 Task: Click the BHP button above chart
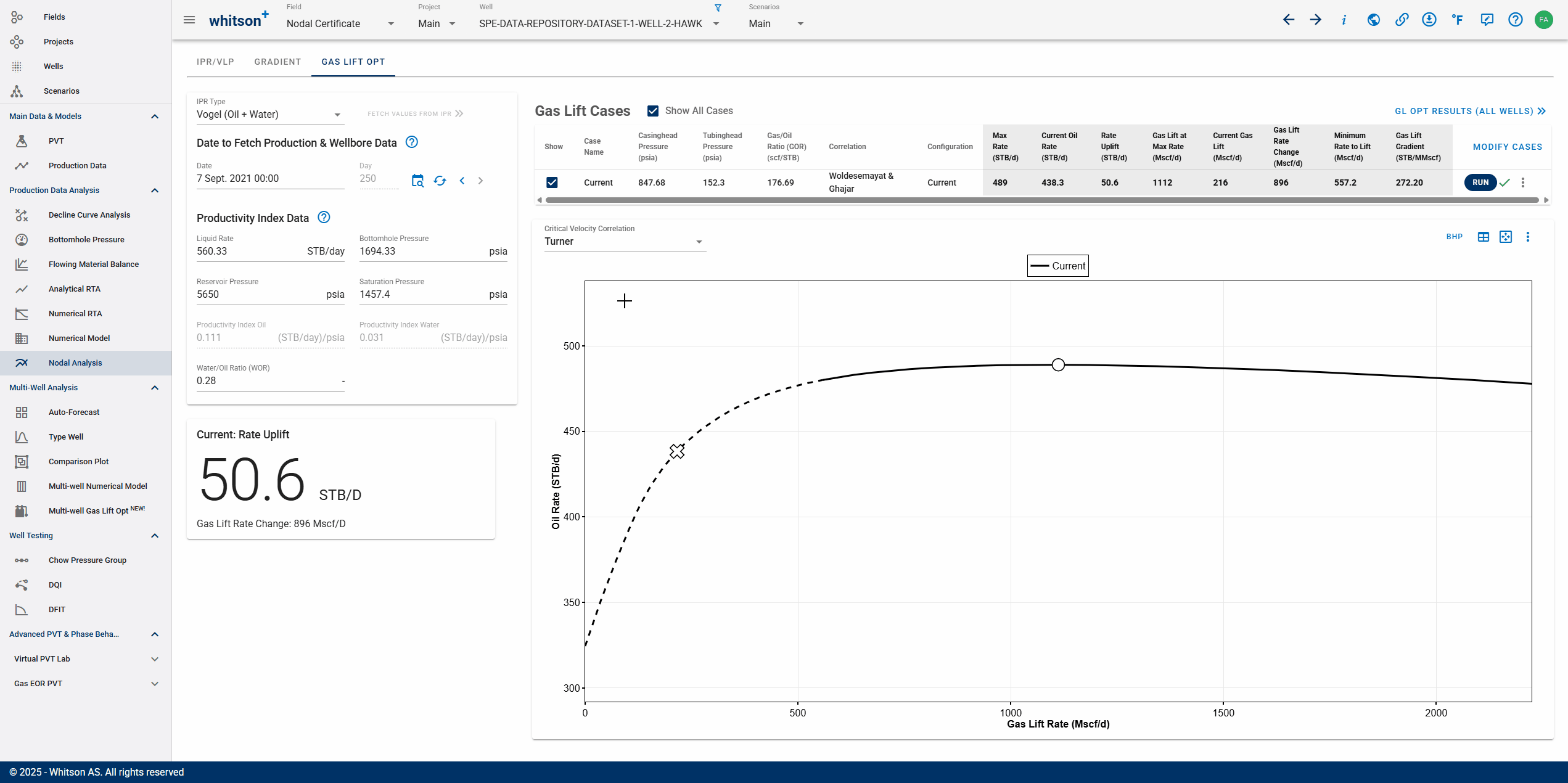[x=1455, y=237]
